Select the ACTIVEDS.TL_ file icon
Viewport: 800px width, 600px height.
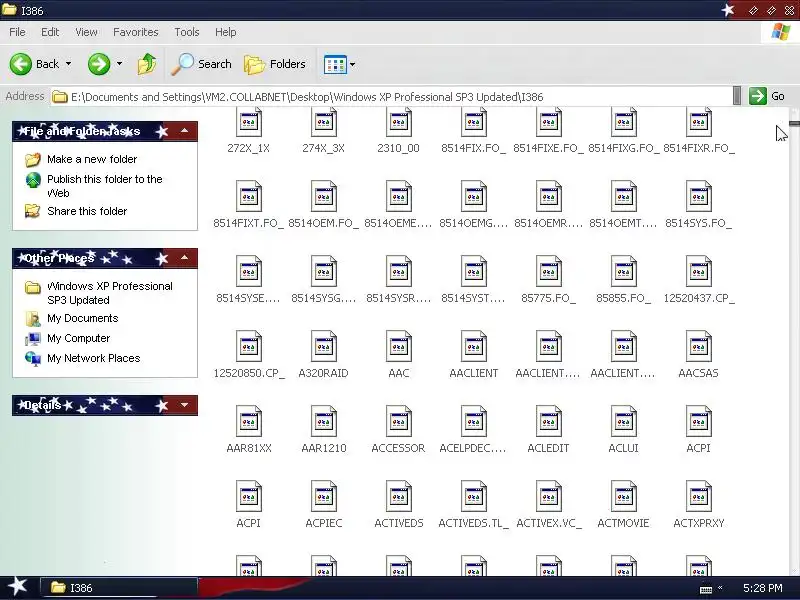tap(473, 496)
